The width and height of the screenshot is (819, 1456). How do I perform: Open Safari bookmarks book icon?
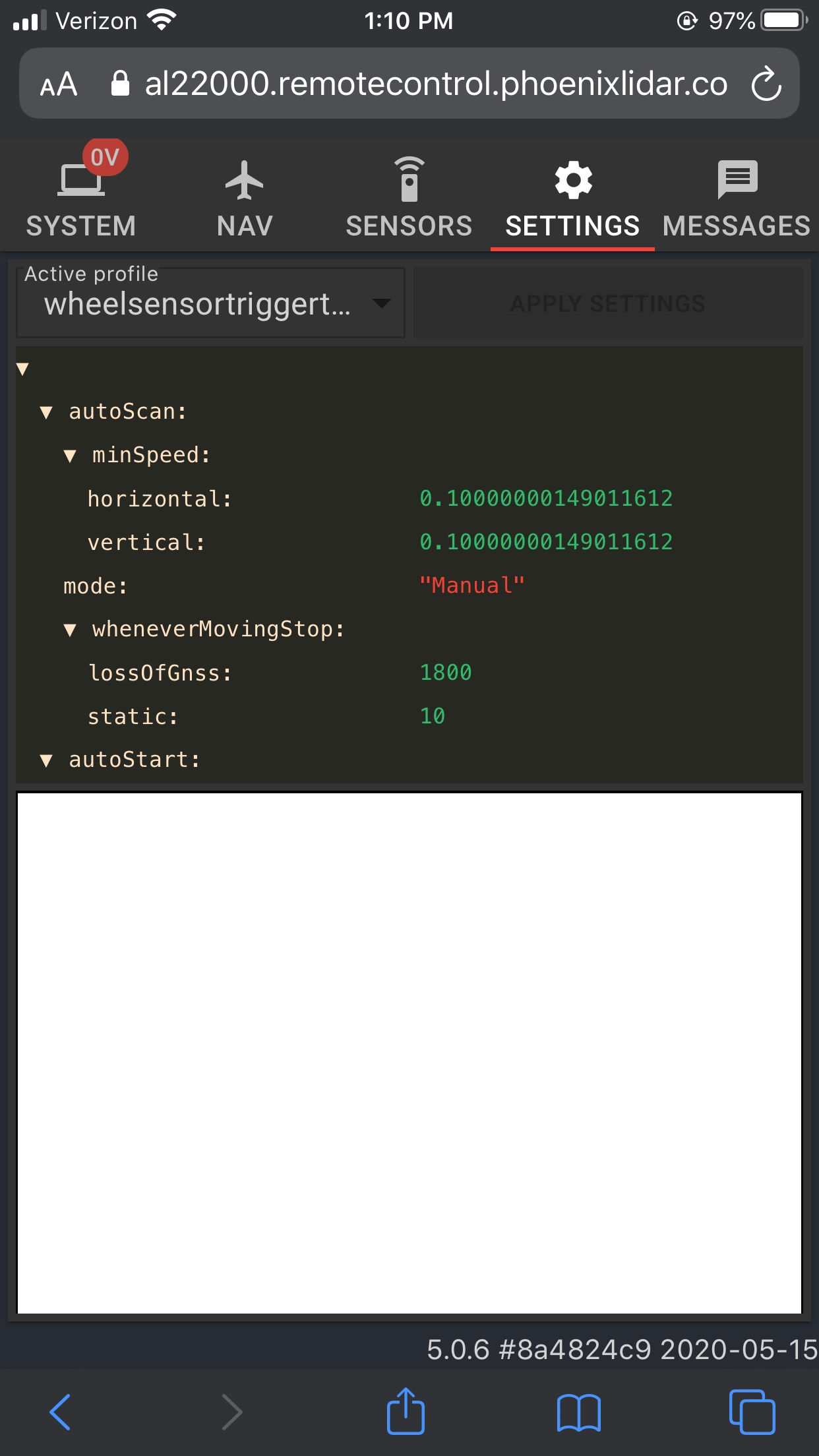click(x=578, y=1412)
